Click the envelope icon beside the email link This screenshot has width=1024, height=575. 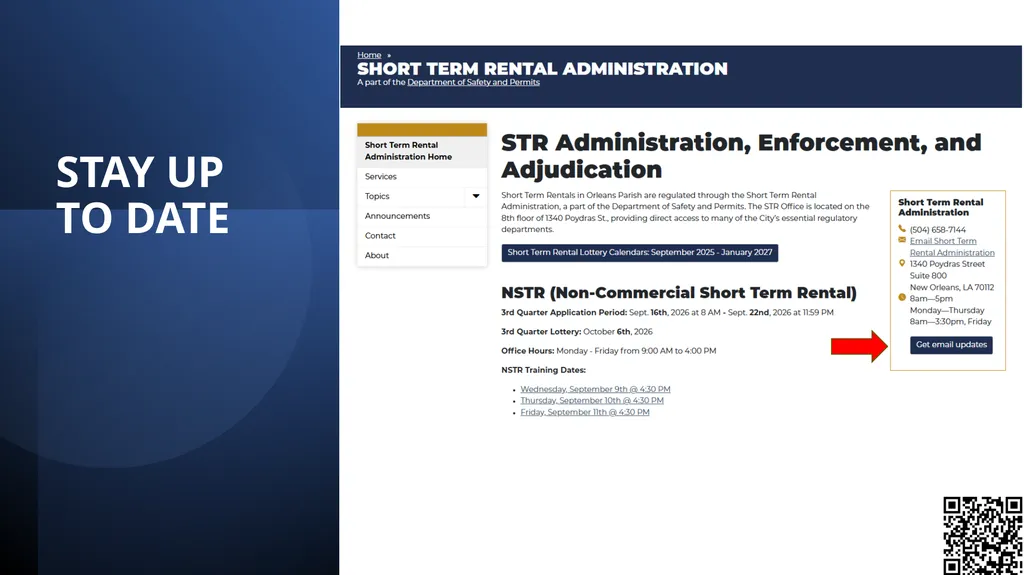(902, 240)
